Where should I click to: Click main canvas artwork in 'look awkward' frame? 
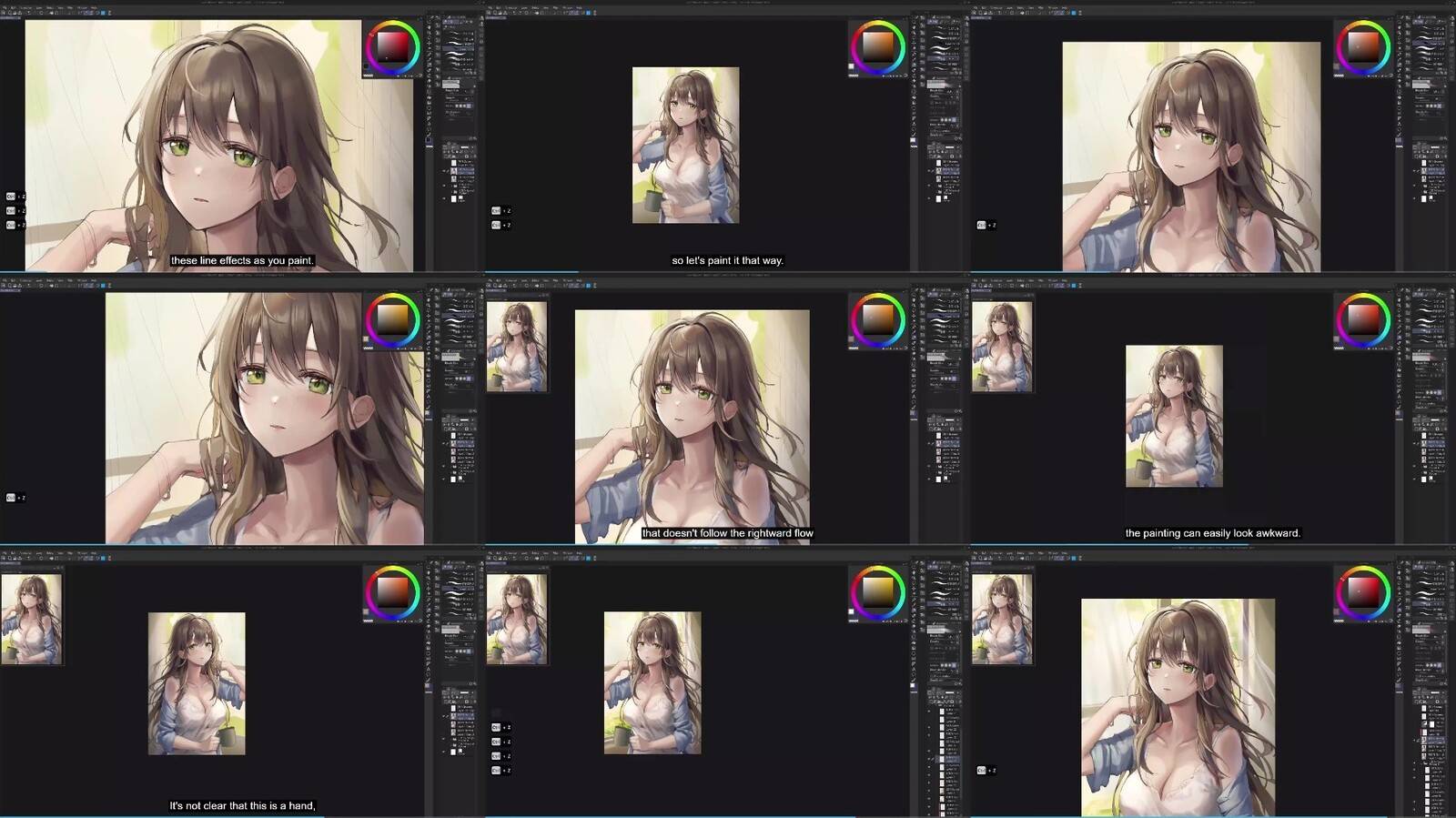click(1174, 416)
